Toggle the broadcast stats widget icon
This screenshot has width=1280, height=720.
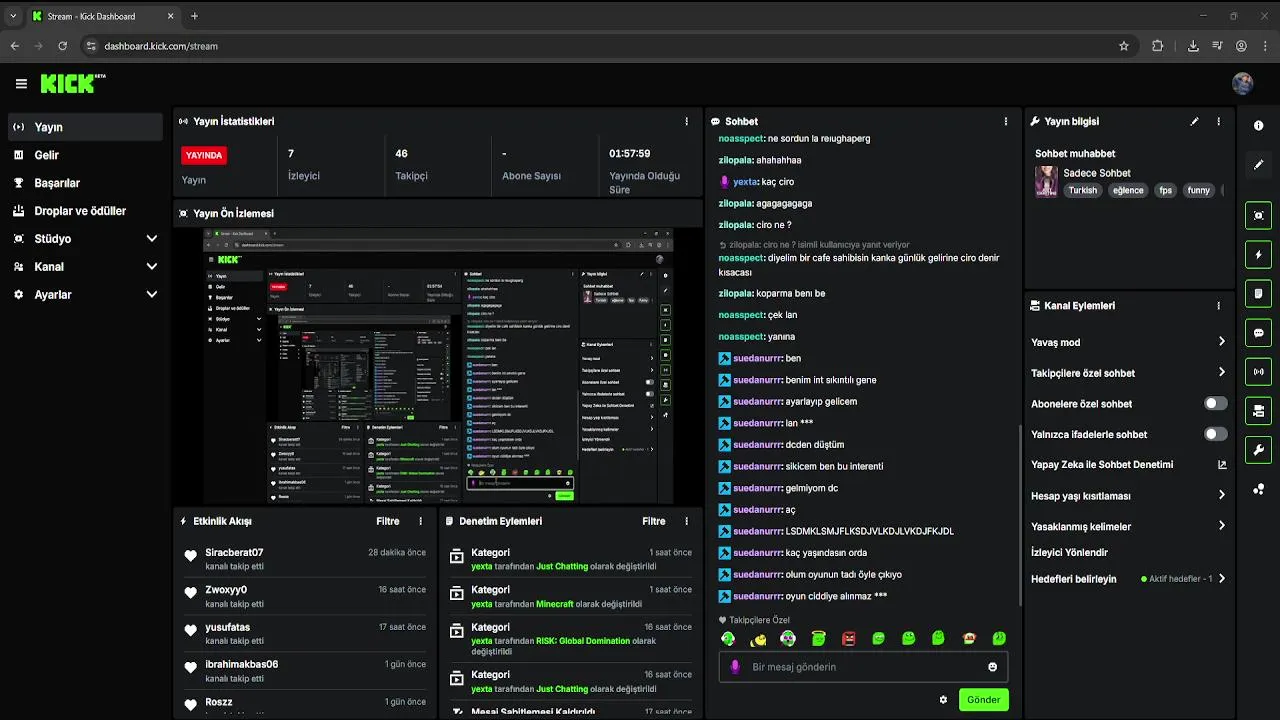pos(1258,372)
